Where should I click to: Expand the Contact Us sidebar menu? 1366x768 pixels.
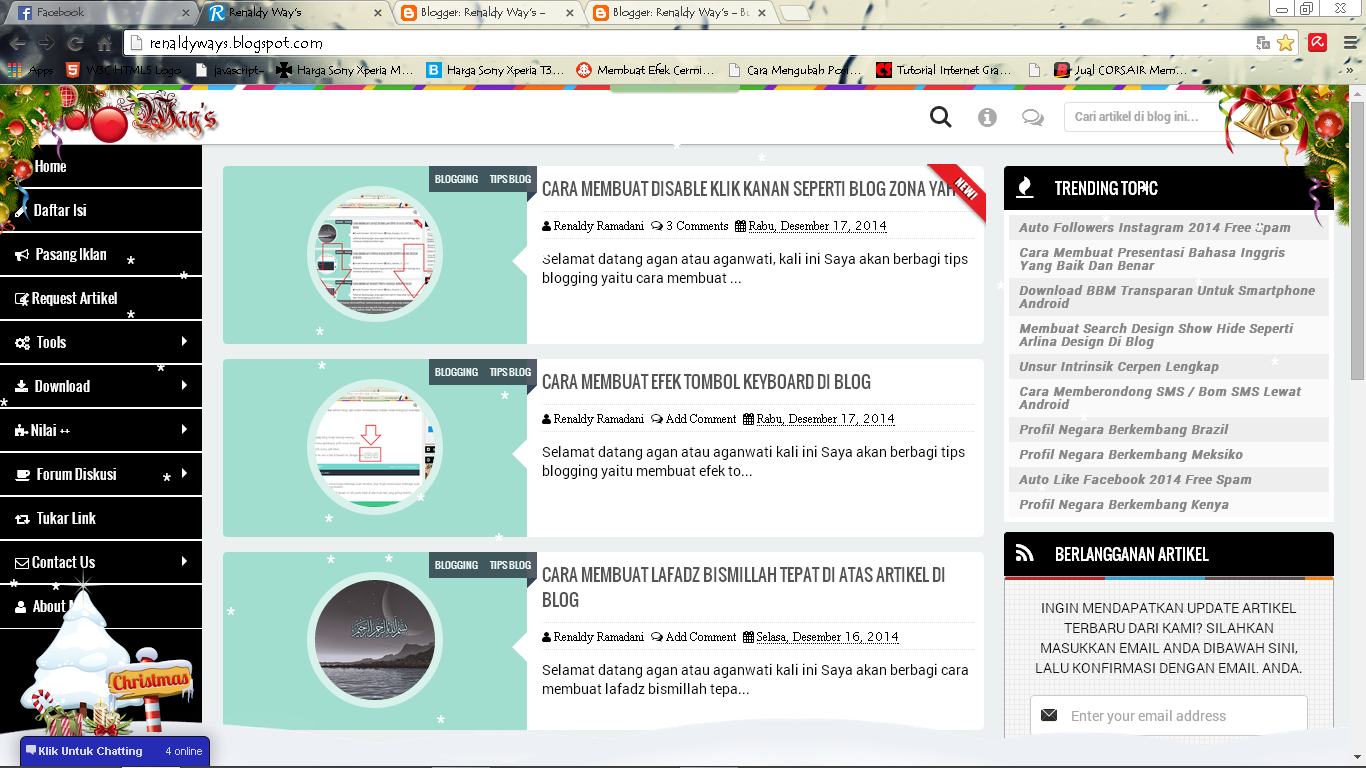(101, 562)
